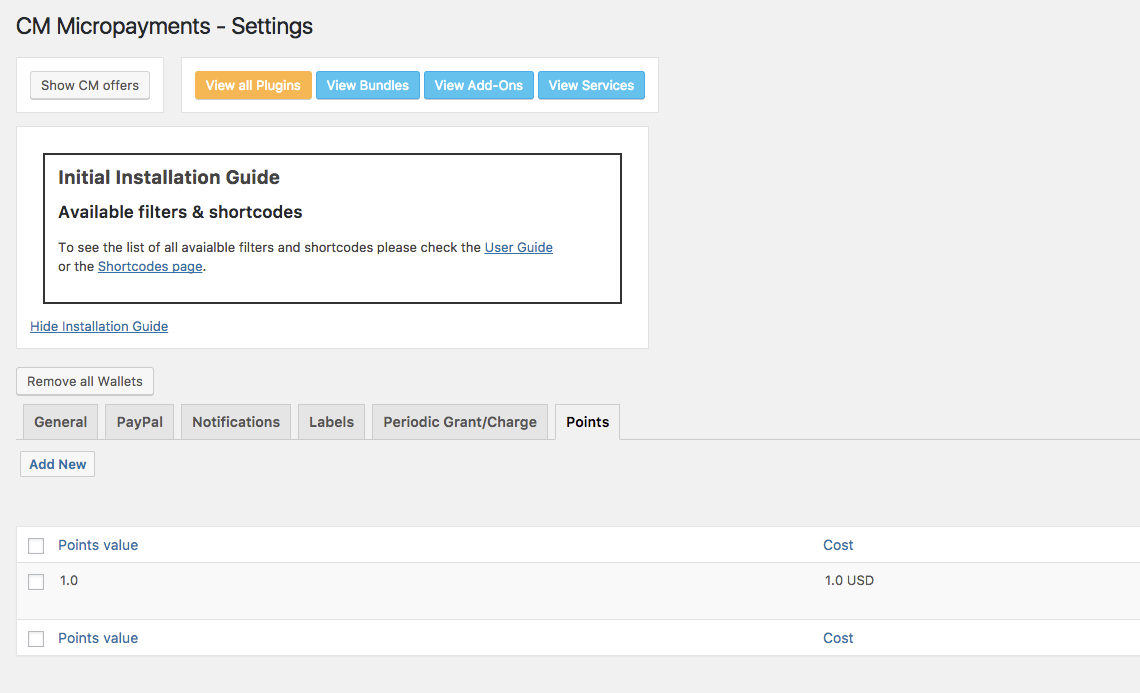The image size is (1140, 693).
Task: Follow the Shortcodes page link
Action: pos(150,267)
